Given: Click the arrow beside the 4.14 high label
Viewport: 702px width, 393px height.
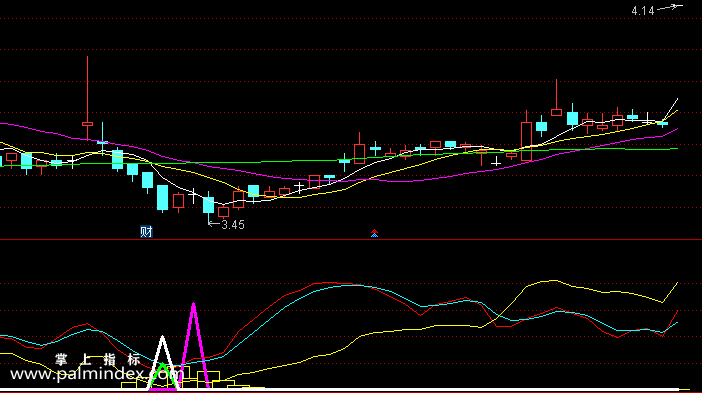Looking at the screenshot, I should point(670,7).
